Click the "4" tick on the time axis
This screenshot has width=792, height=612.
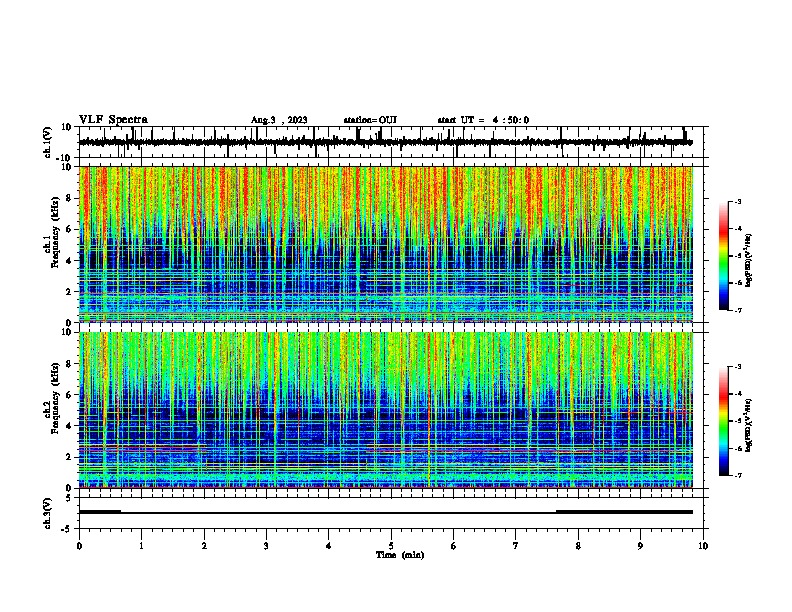(329, 546)
